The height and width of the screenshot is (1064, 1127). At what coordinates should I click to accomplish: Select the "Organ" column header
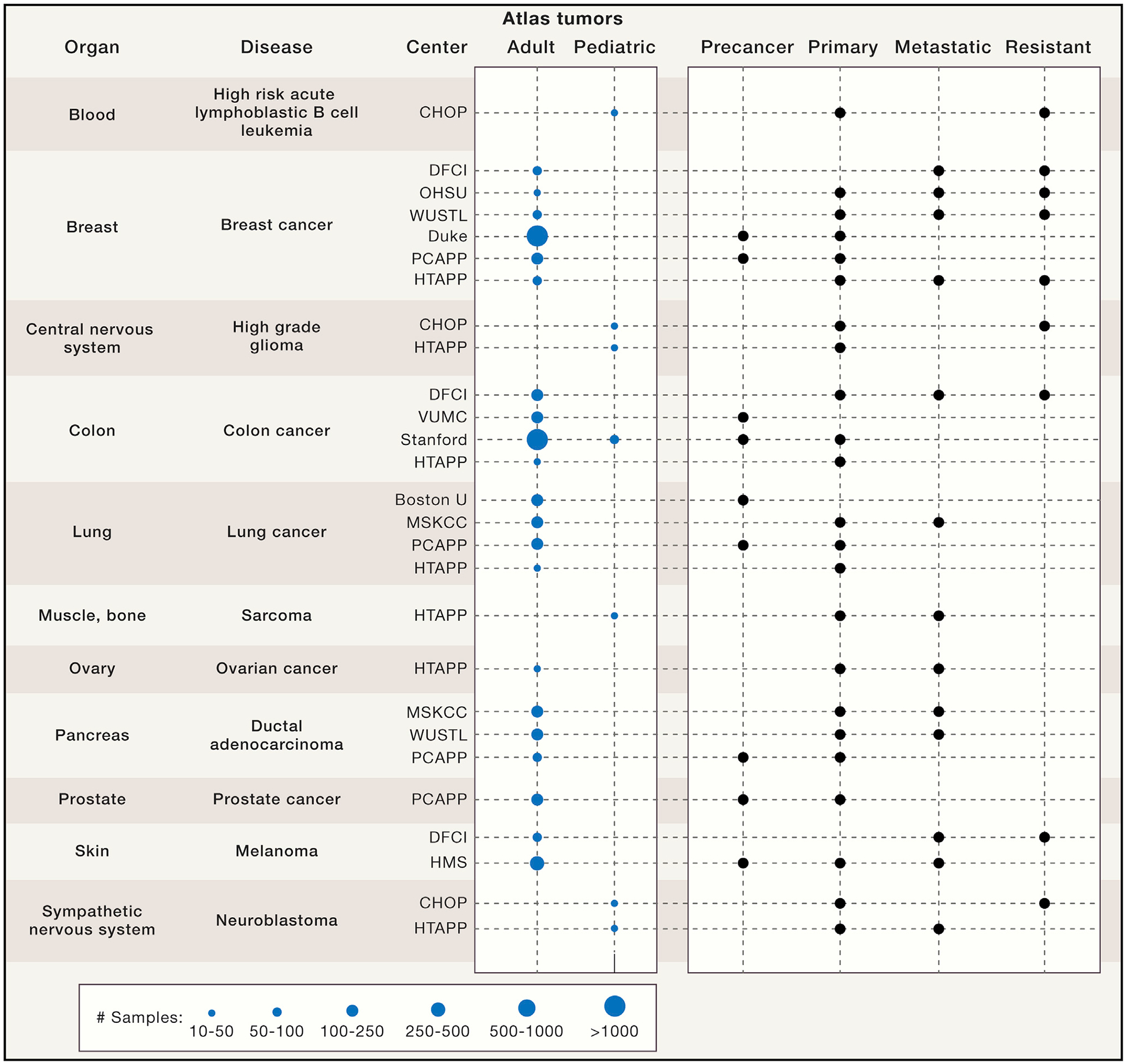coord(92,47)
